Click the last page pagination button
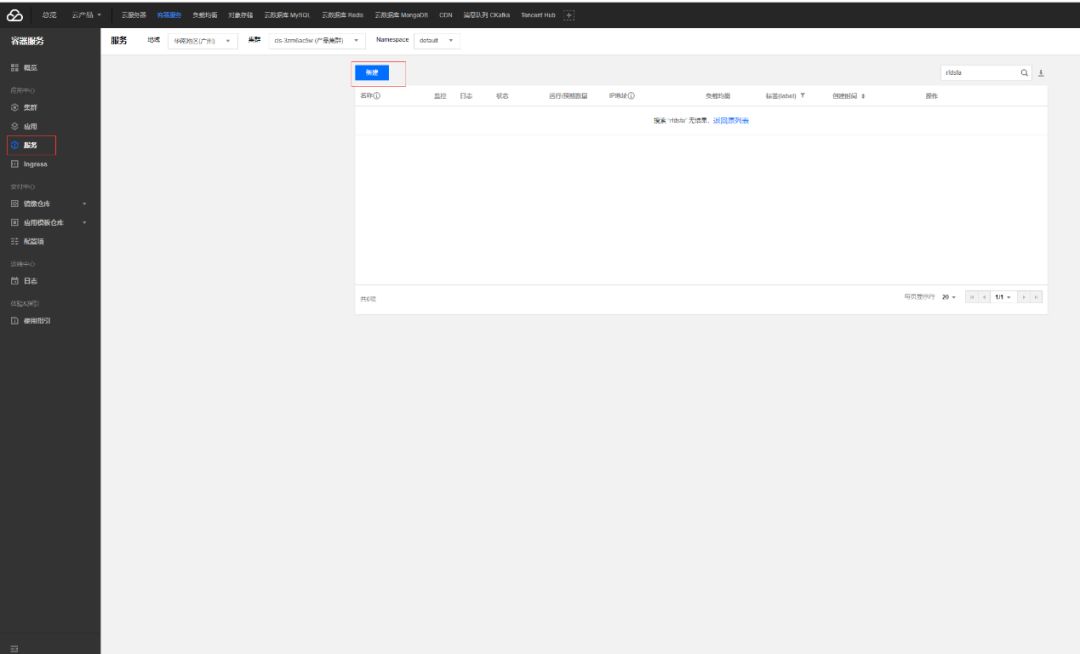1080x654 pixels. (1036, 297)
